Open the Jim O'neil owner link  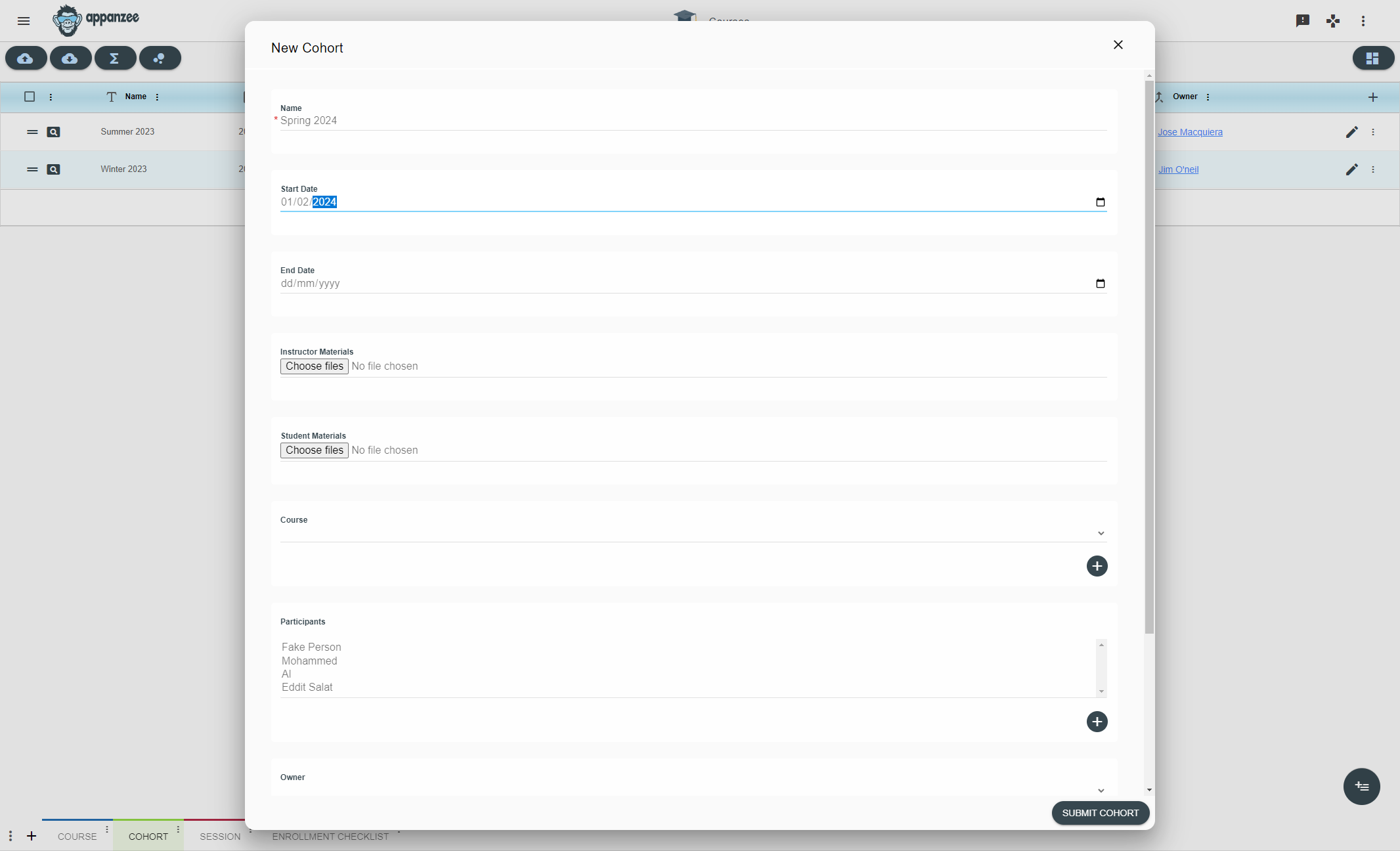tap(1178, 169)
